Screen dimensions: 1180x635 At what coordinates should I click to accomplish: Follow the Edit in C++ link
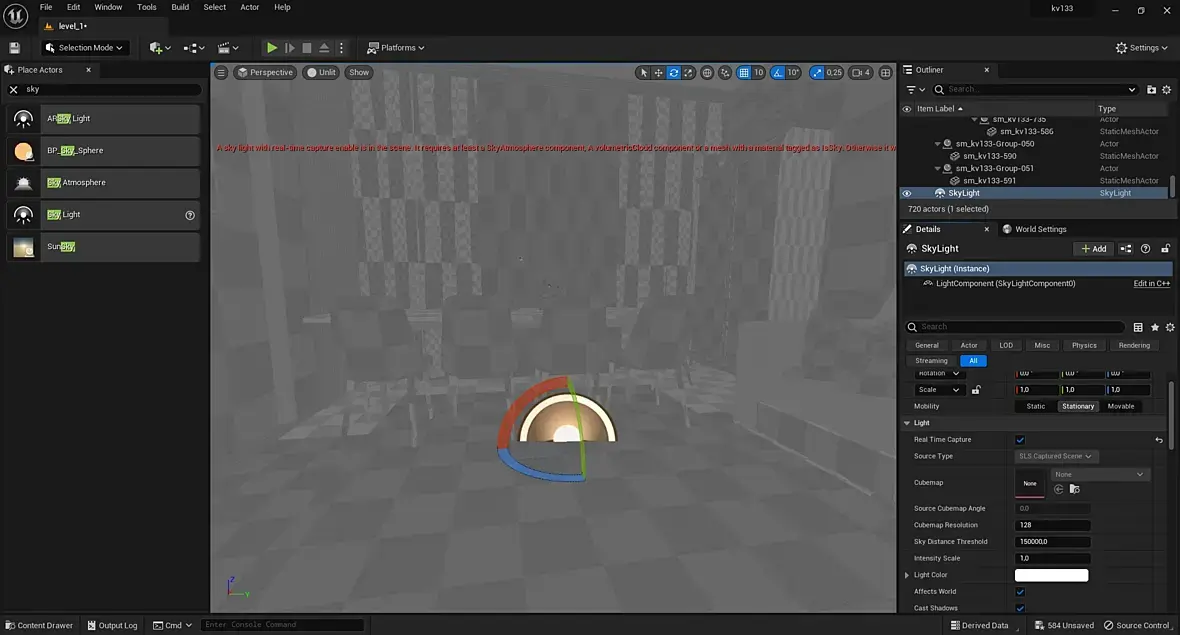click(1151, 284)
